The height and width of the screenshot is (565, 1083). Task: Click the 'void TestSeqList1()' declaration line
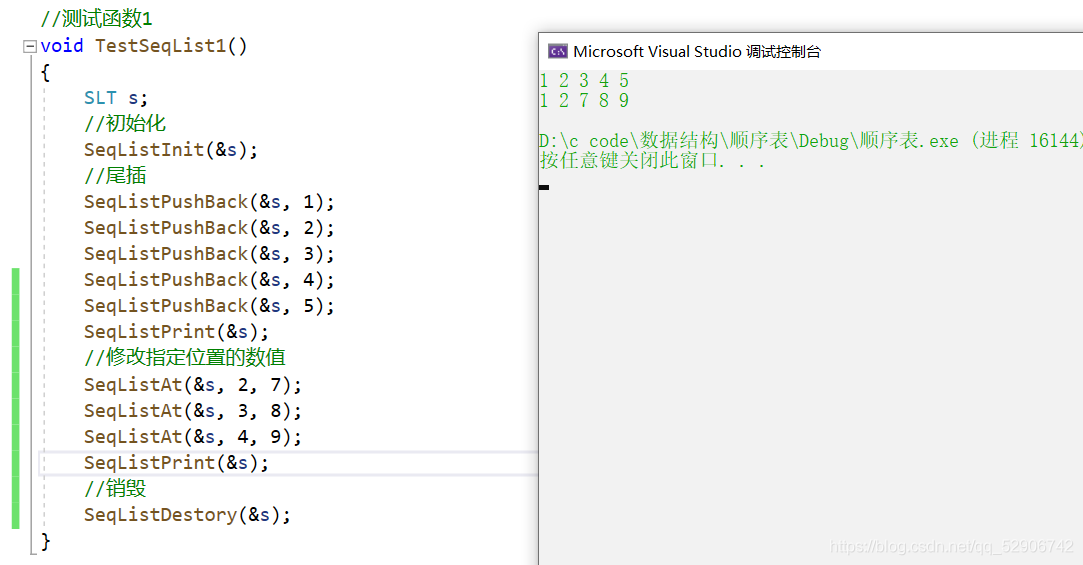click(x=144, y=46)
